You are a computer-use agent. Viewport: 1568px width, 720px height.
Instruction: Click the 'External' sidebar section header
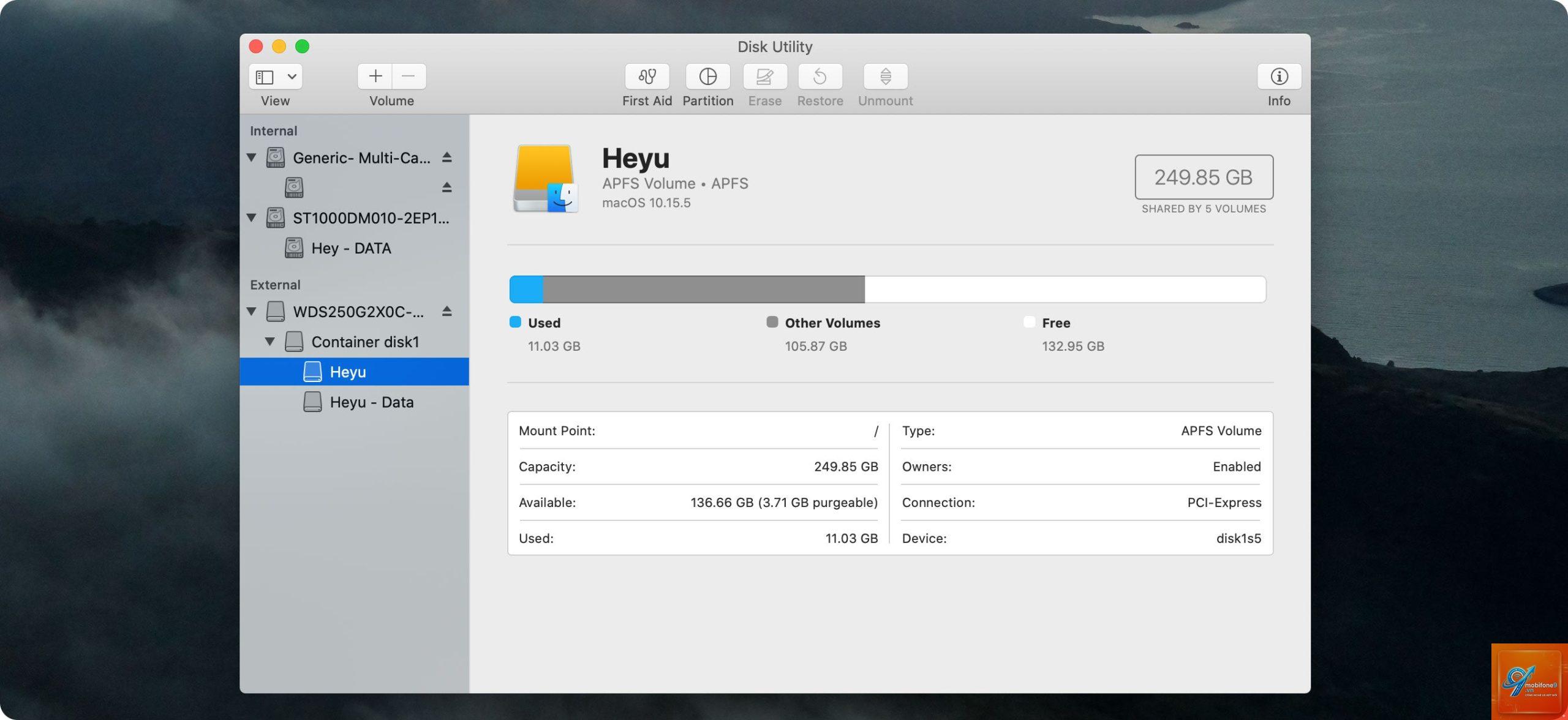[275, 285]
